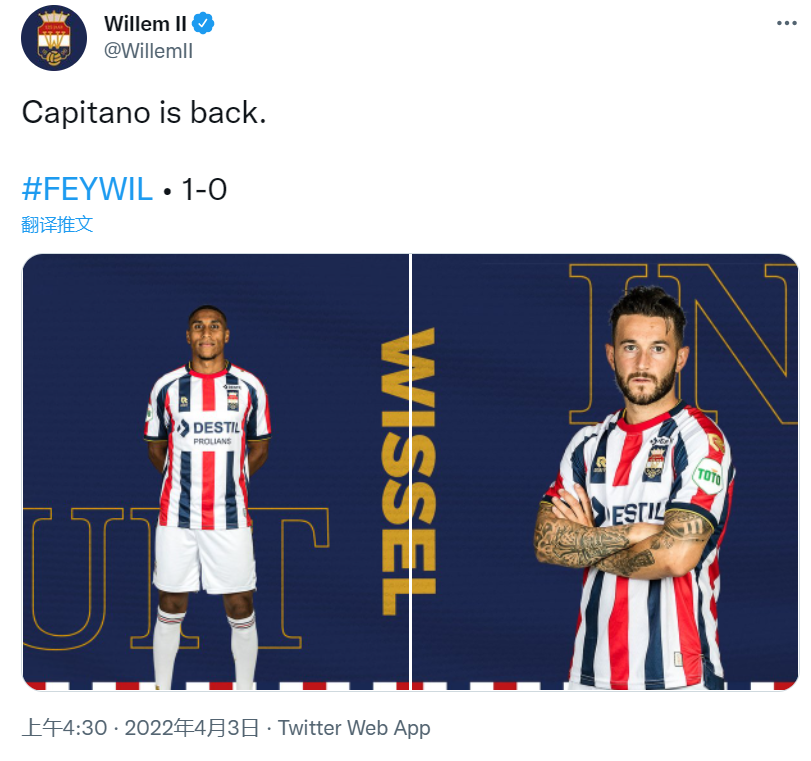Click the blue verified badge icon
The width and height of the screenshot is (811, 761).
203,24
